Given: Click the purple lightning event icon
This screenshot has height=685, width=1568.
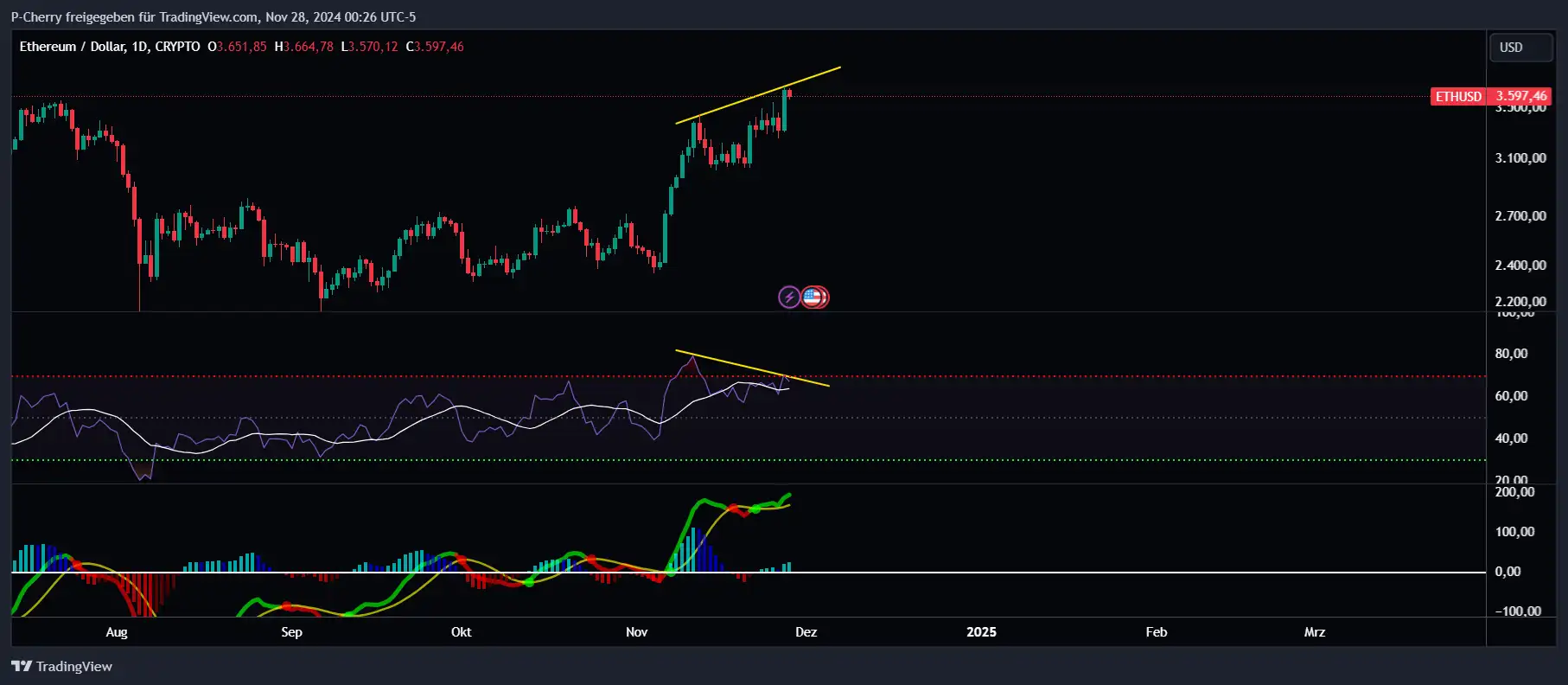Looking at the screenshot, I should click(x=788, y=298).
